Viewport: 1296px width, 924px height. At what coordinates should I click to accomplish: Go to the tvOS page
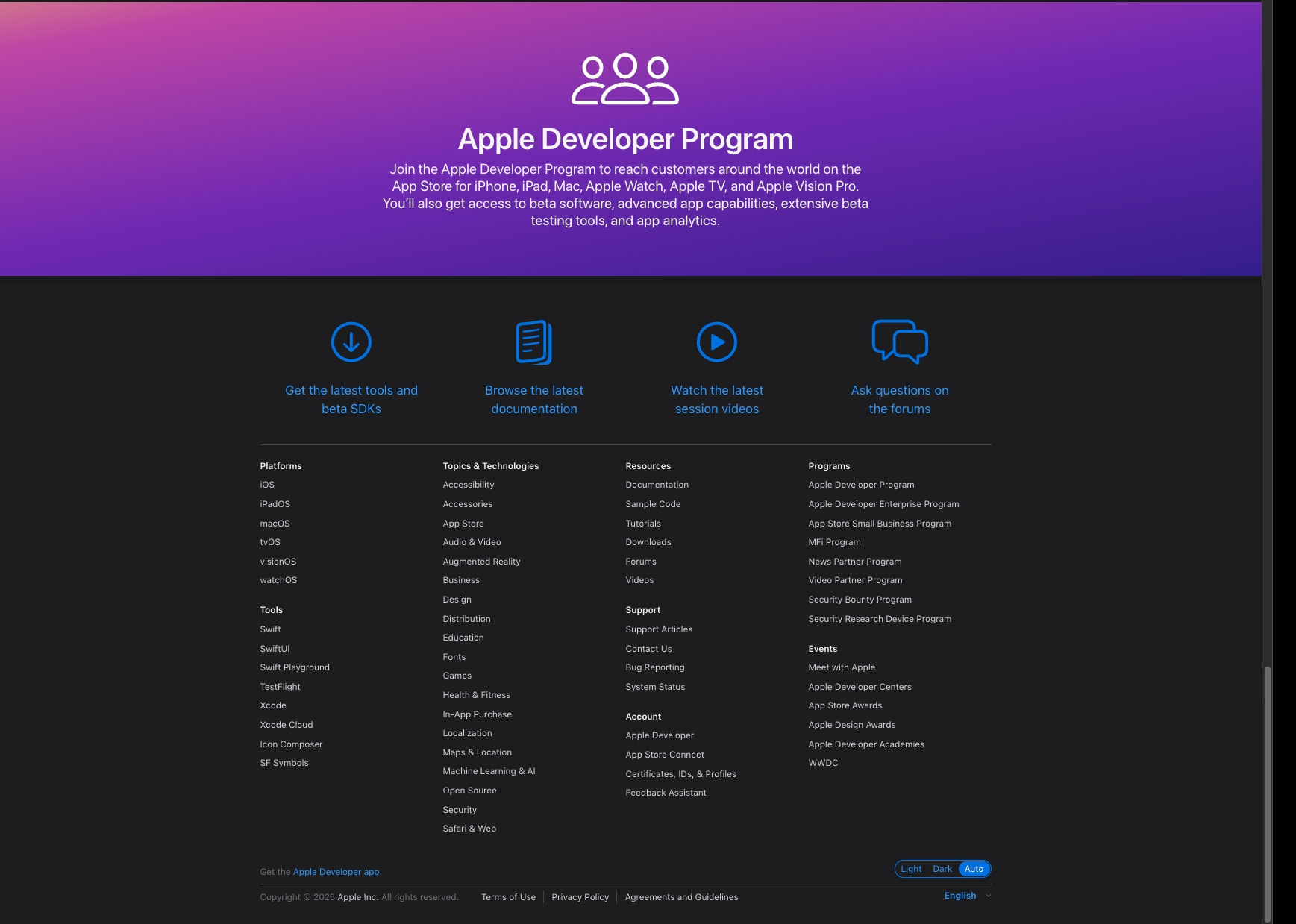270,542
